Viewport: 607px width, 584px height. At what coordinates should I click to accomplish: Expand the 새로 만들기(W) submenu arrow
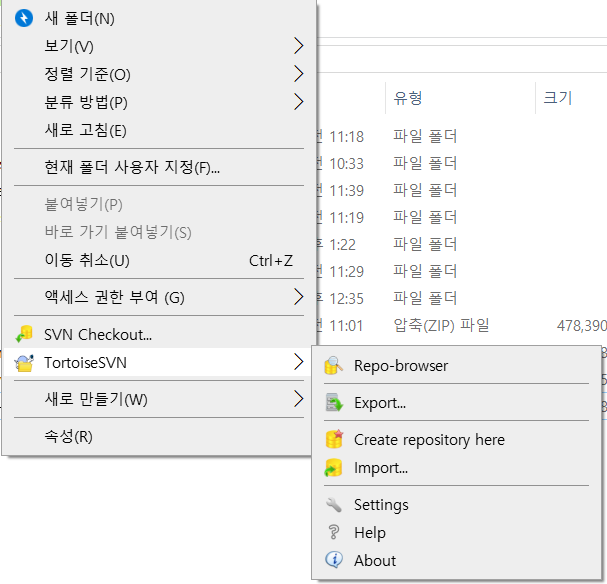tap(298, 399)
